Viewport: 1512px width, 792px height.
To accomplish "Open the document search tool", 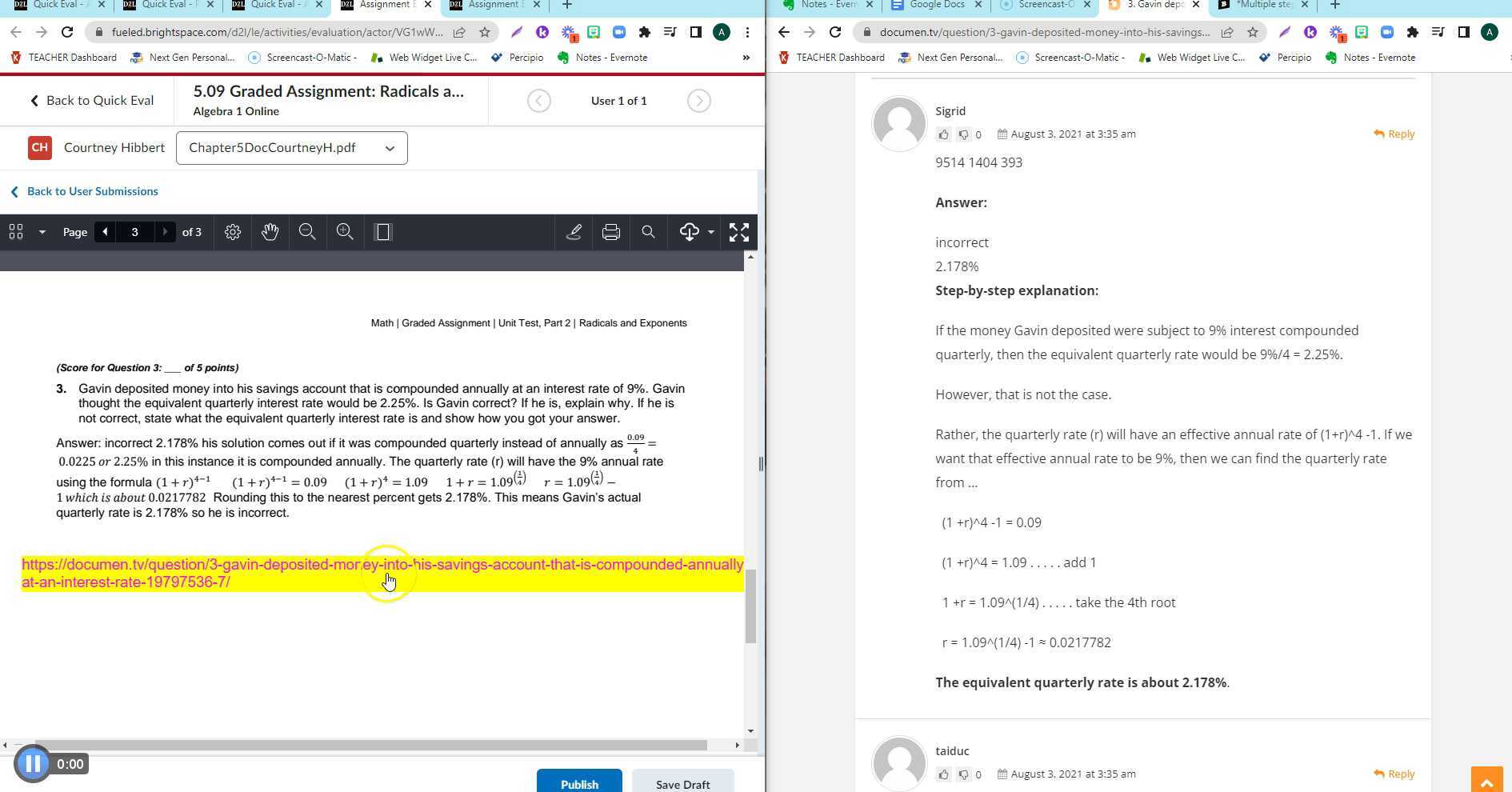I will [648, 231].
